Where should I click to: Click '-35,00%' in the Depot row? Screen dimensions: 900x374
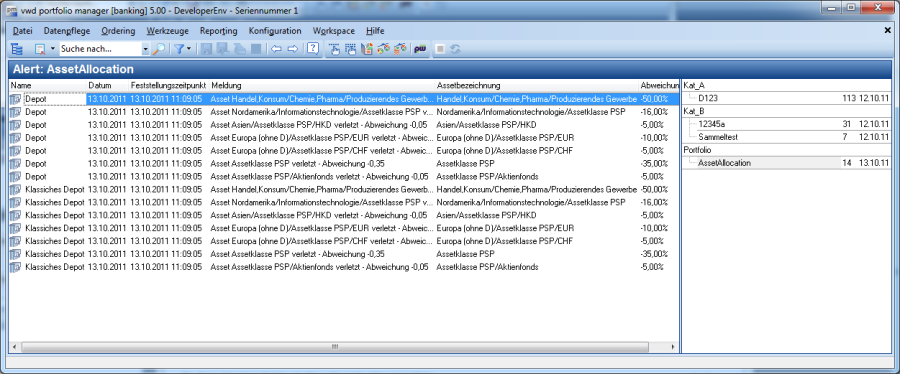coord(654,163)
